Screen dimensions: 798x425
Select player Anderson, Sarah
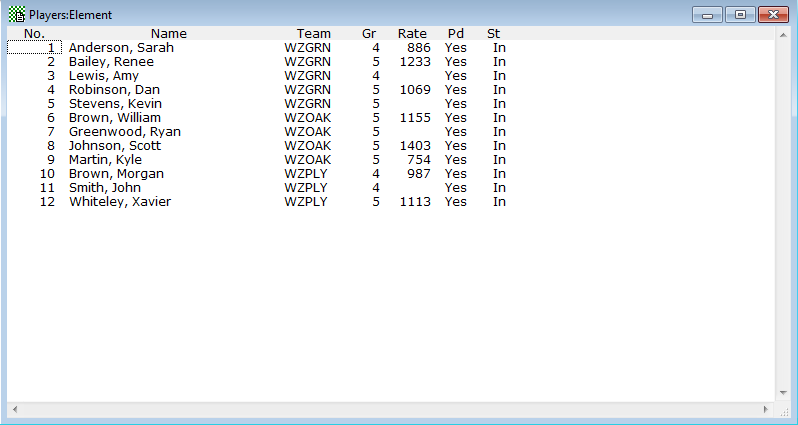(120, 48)
